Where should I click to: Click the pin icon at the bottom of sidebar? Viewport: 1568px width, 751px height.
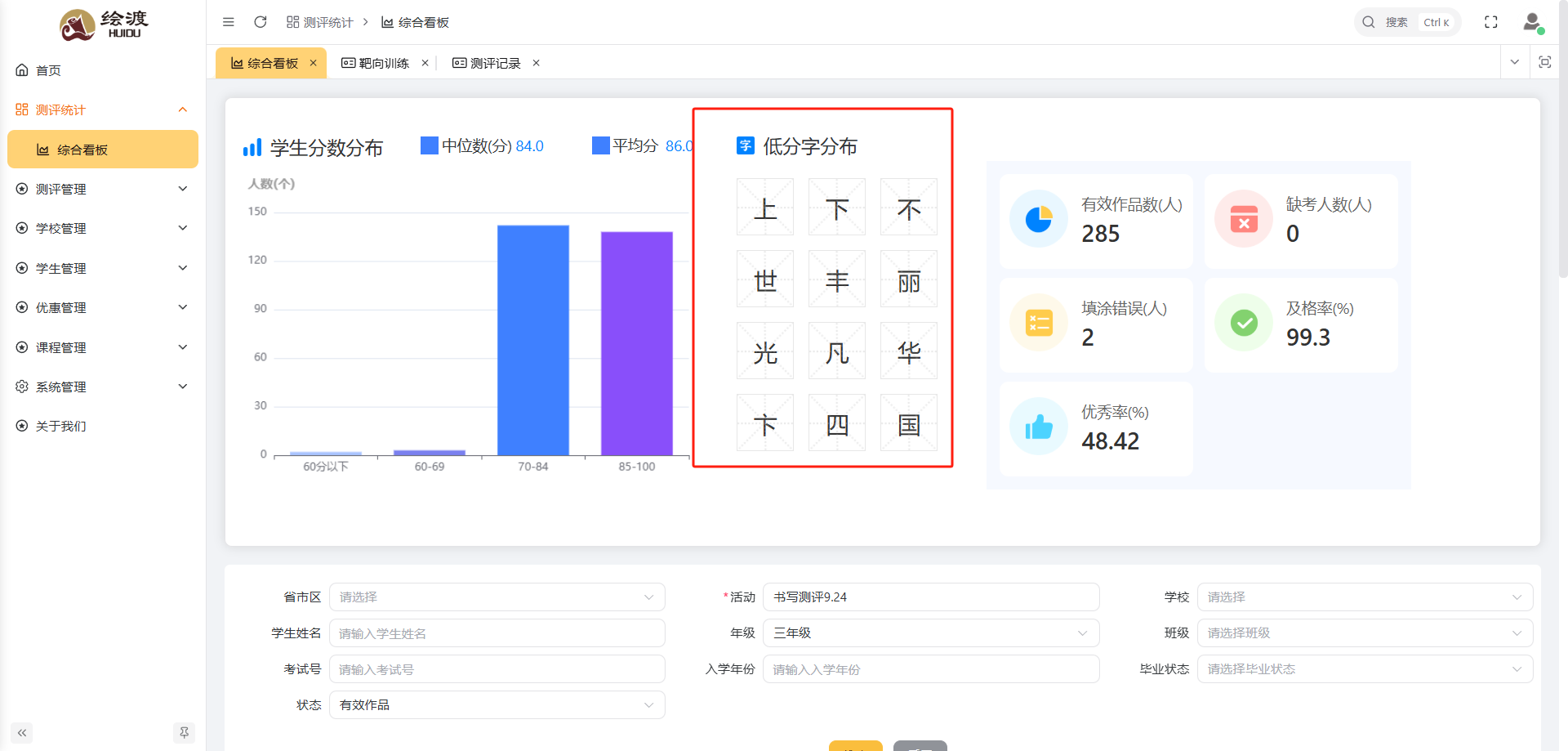click(184, 732)
